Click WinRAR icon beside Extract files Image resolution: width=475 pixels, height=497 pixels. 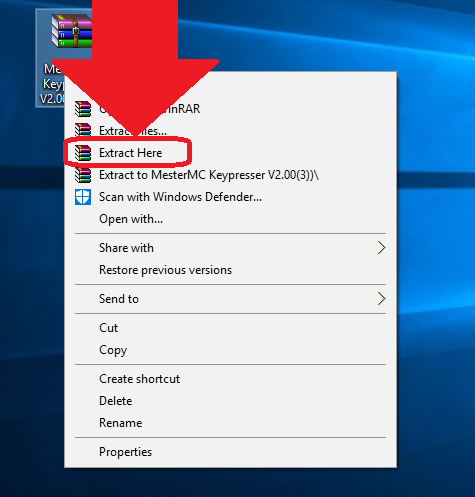pyautogui.click(x=83, y=130)
